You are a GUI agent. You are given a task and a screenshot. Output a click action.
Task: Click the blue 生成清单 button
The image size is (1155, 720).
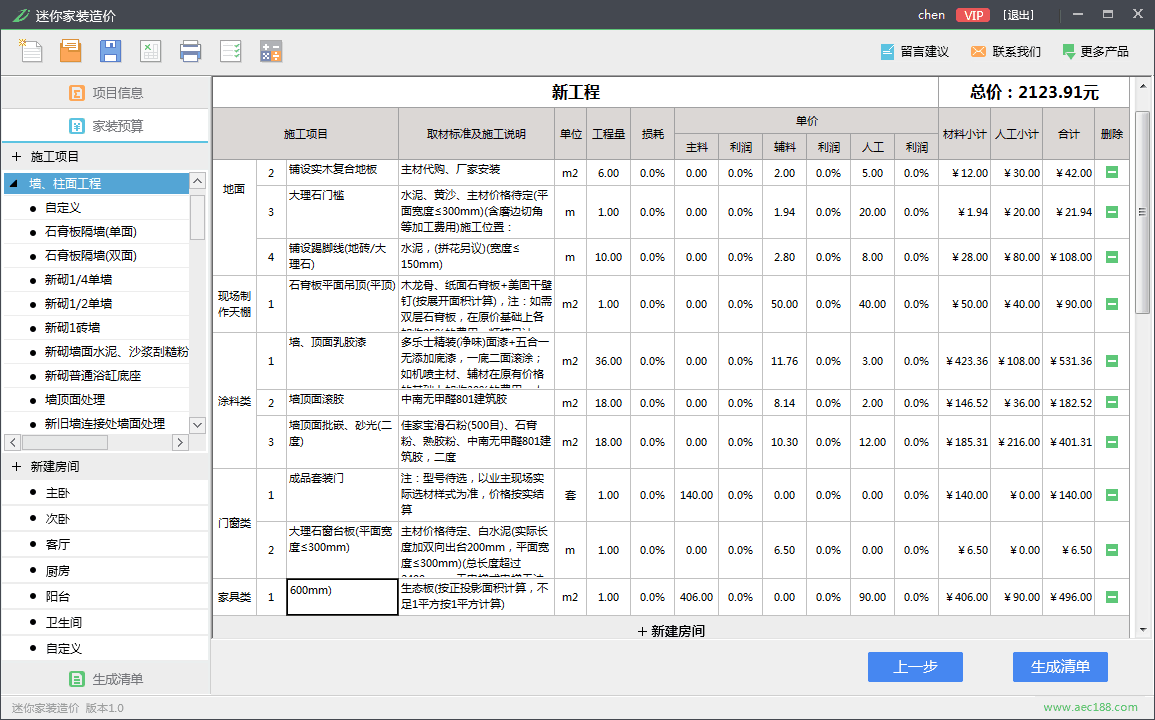(1060, 667)
